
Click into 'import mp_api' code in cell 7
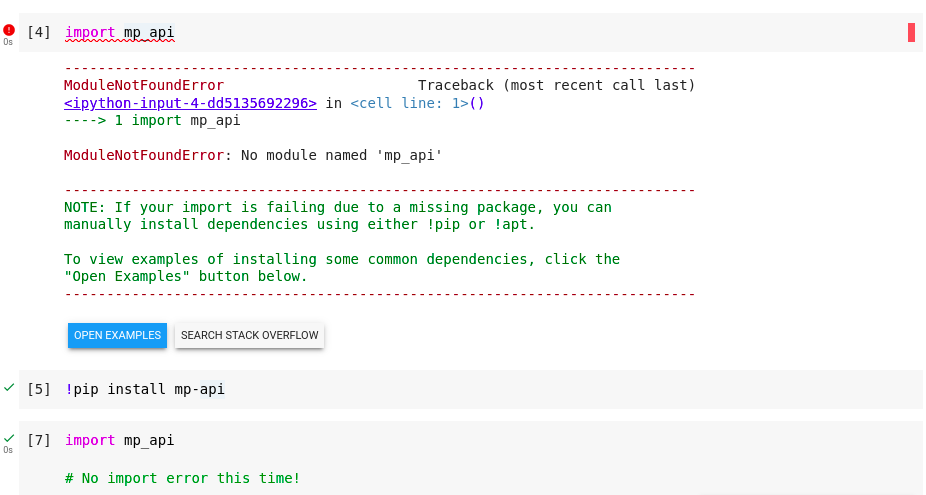[x=120, y=441]
